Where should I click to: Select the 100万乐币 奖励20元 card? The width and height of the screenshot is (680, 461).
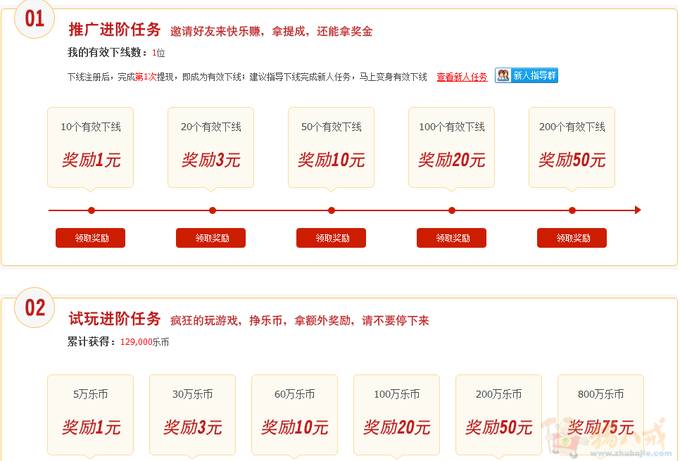tap(397, 415)
